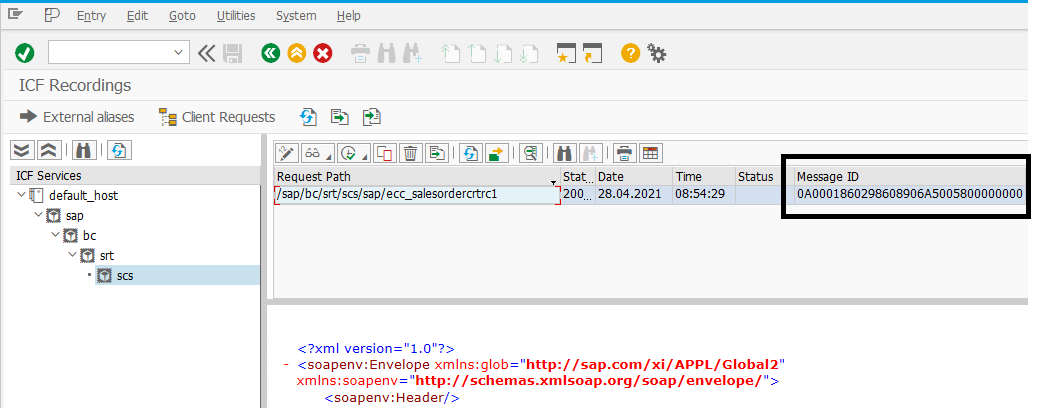This screenshot has height=408, width=1044.
Task: Click the binoculars Find icon above ICF Services
Action: [85, 150]
